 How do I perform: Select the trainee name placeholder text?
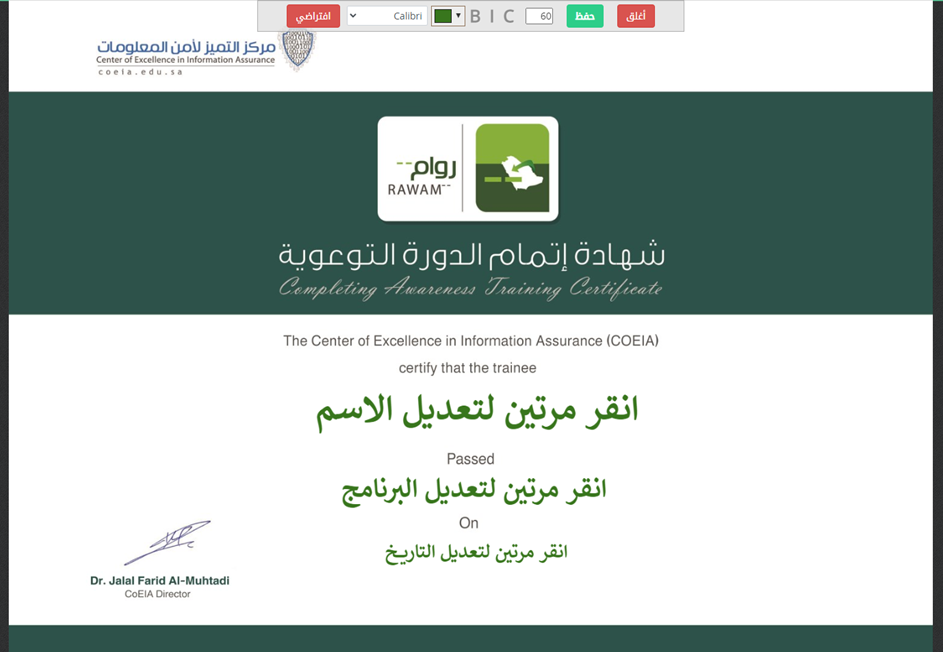477,411
